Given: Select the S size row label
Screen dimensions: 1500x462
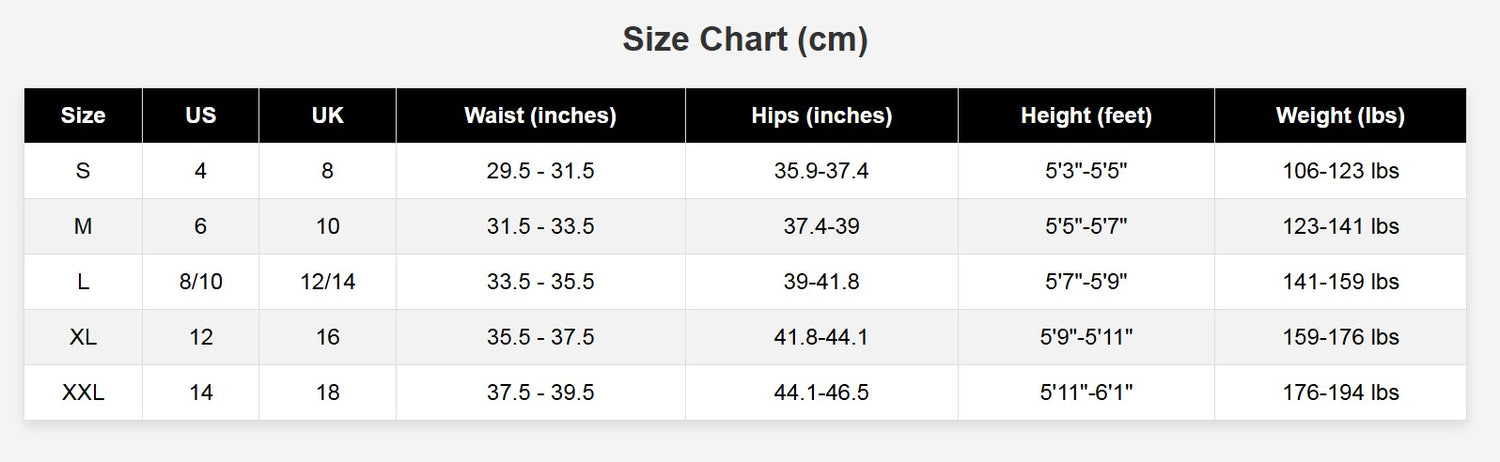Looking at the screenshot, I should pos(83,171).
